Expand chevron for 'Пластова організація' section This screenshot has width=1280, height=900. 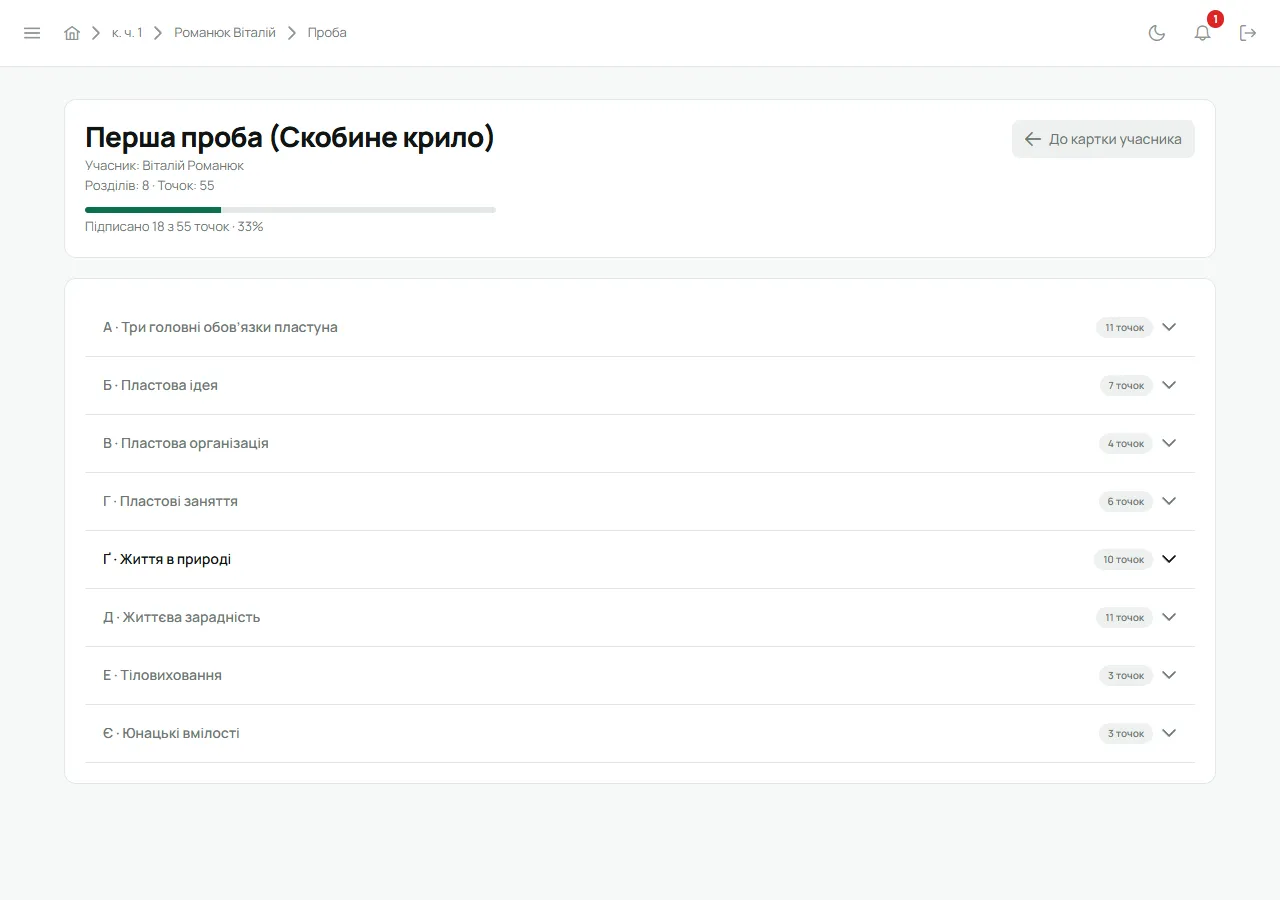[1169, 443]
